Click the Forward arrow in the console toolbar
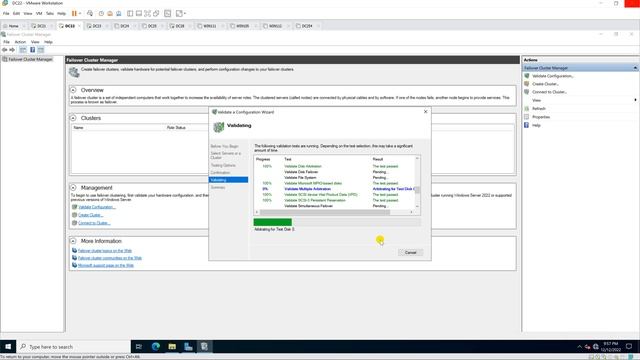Image resolution: width=640 pixels, height=360 pixels. tap(12, 50)
